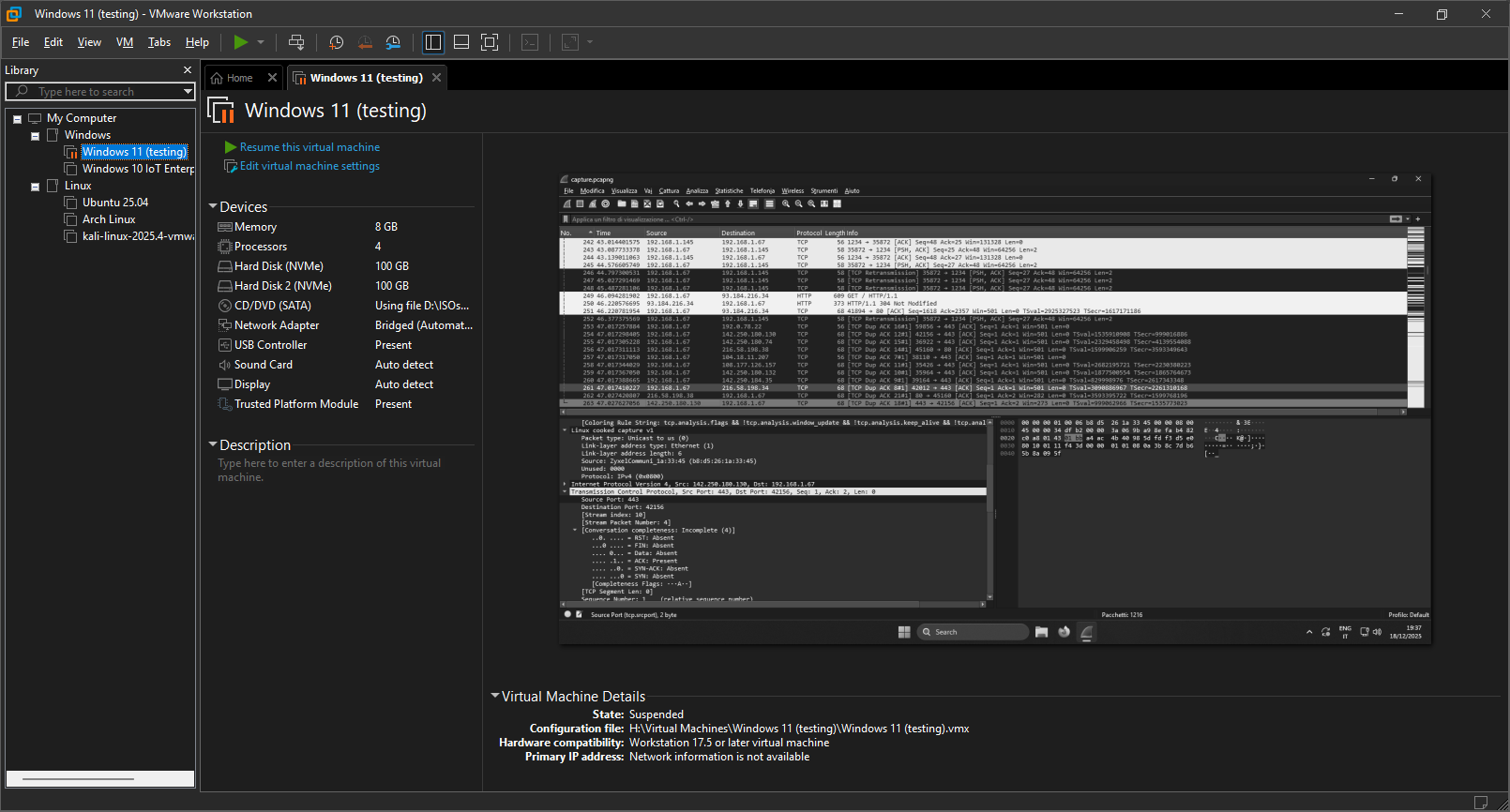Click the green Power On play button
1510x812 pixels.
(x=241, y=42)
